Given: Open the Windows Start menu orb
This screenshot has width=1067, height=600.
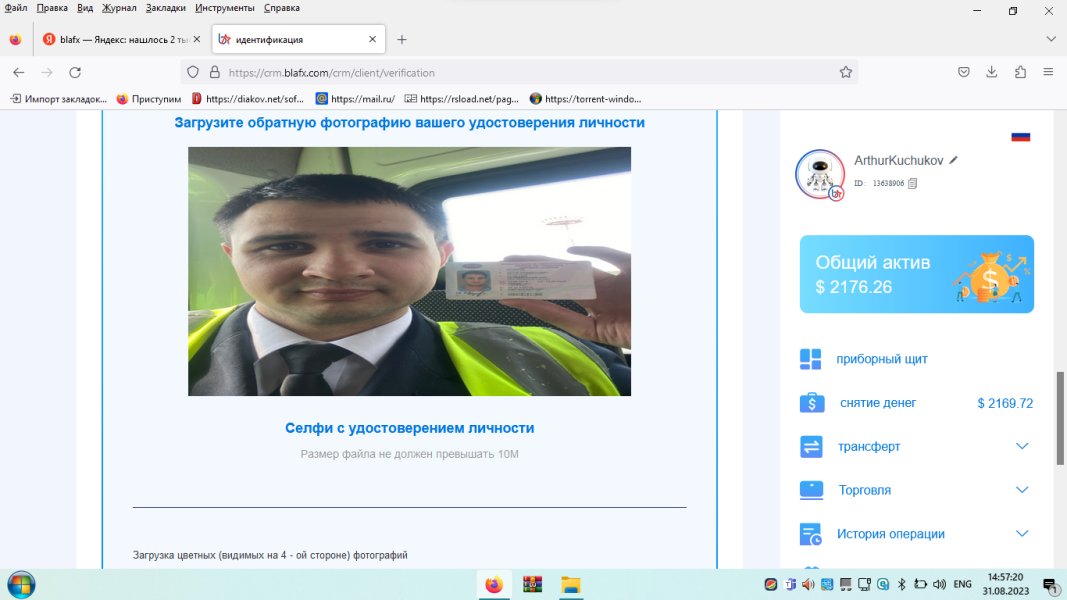Looking at the screenshot, I should tap(20, 584).
